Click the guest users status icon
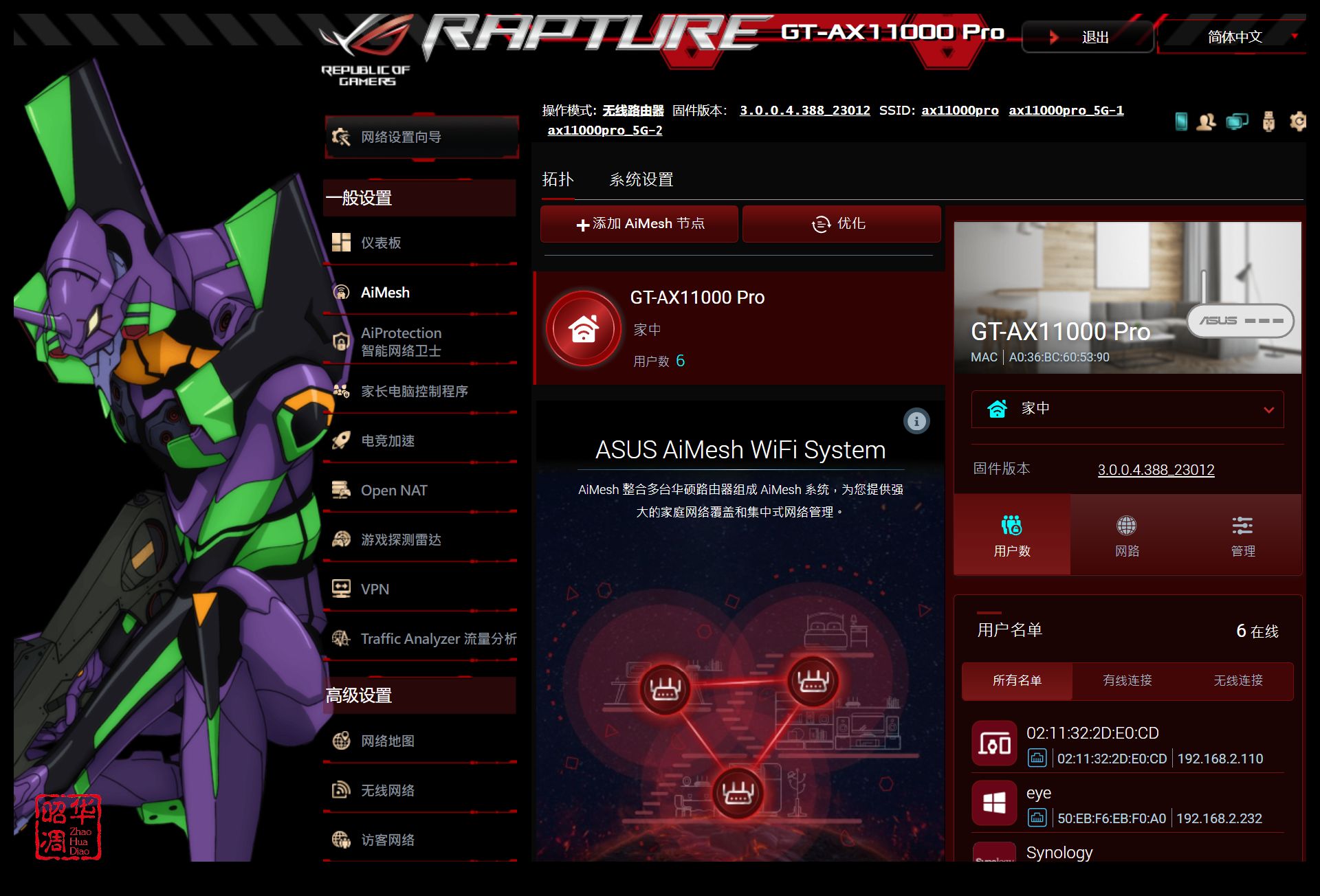The image size is (1320, 896). point(1206,122)
